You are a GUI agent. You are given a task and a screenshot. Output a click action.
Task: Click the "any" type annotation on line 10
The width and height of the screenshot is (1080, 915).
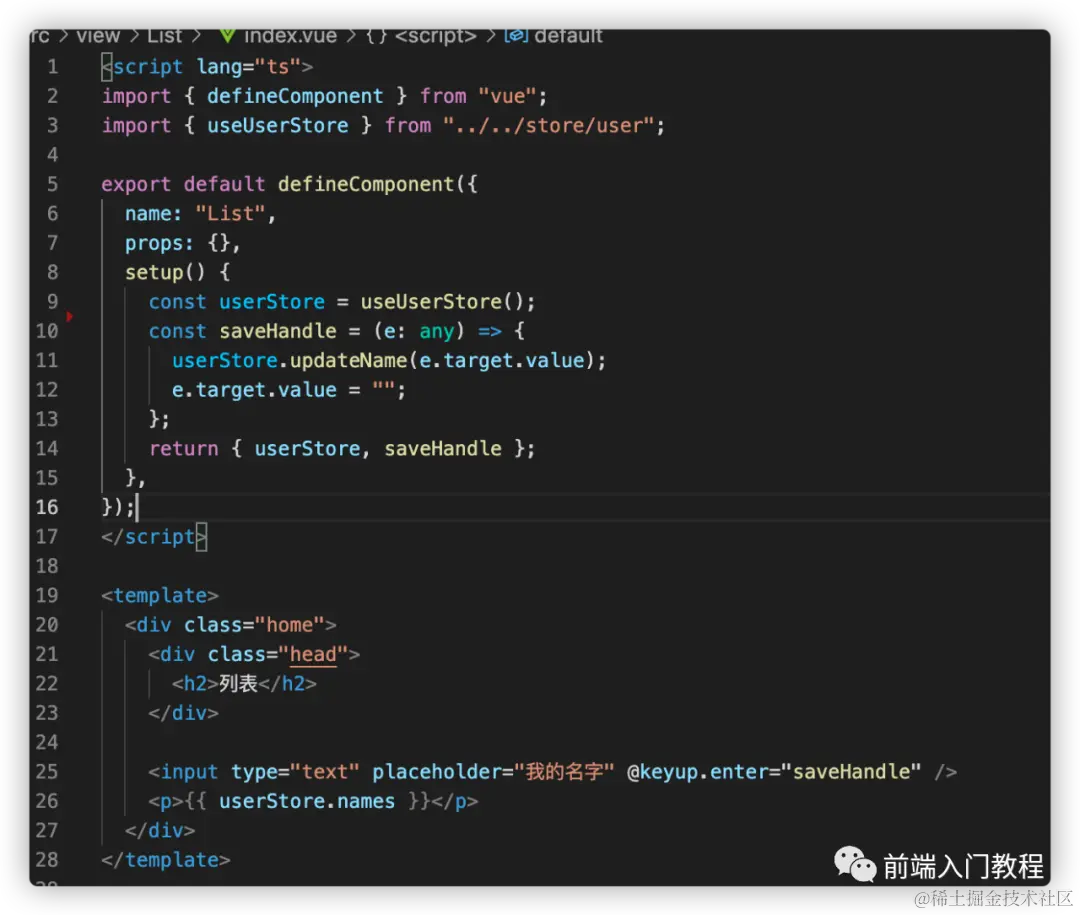pyautogui.click(x=437, y=331)
